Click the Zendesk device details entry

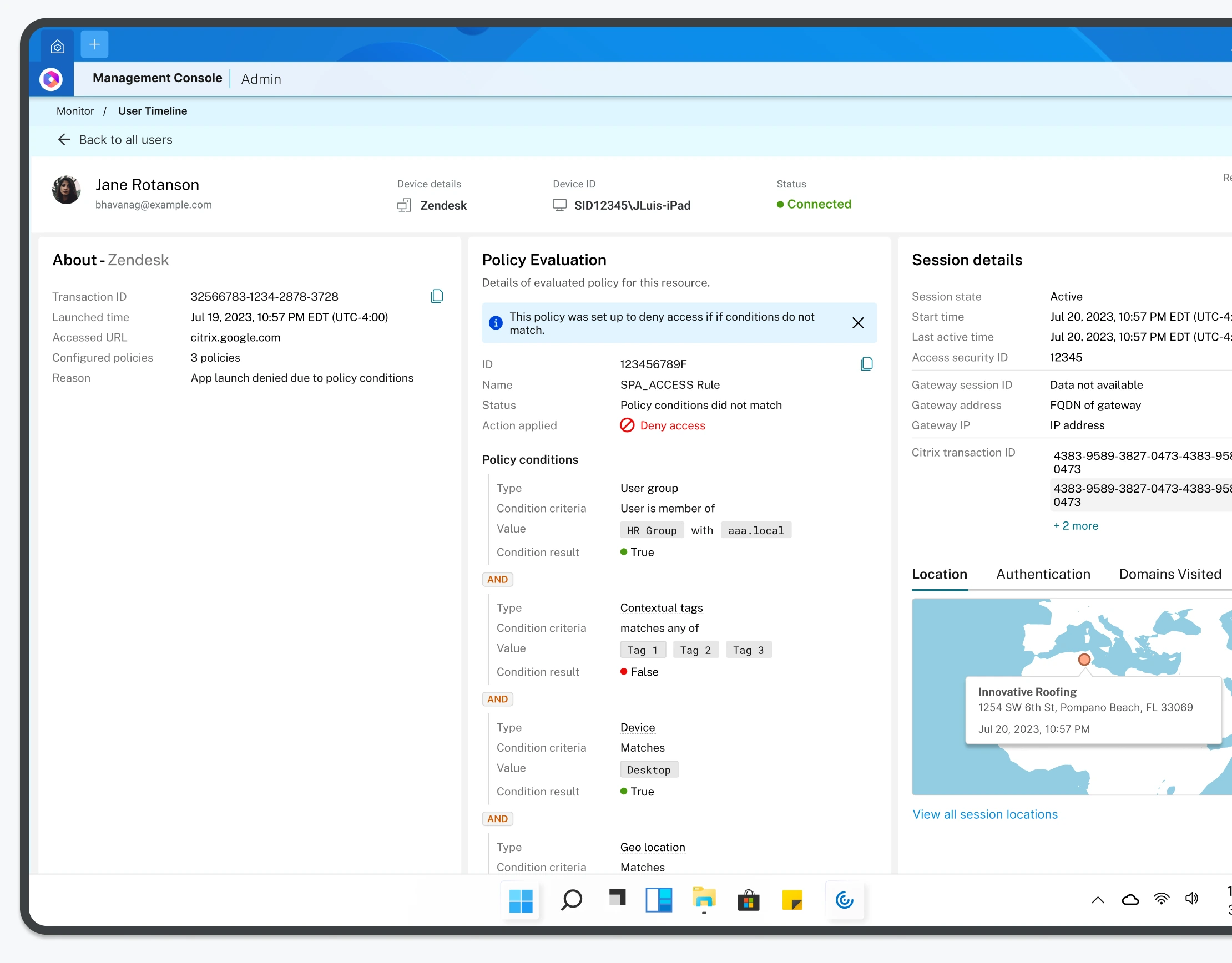(x=432, y=206)
